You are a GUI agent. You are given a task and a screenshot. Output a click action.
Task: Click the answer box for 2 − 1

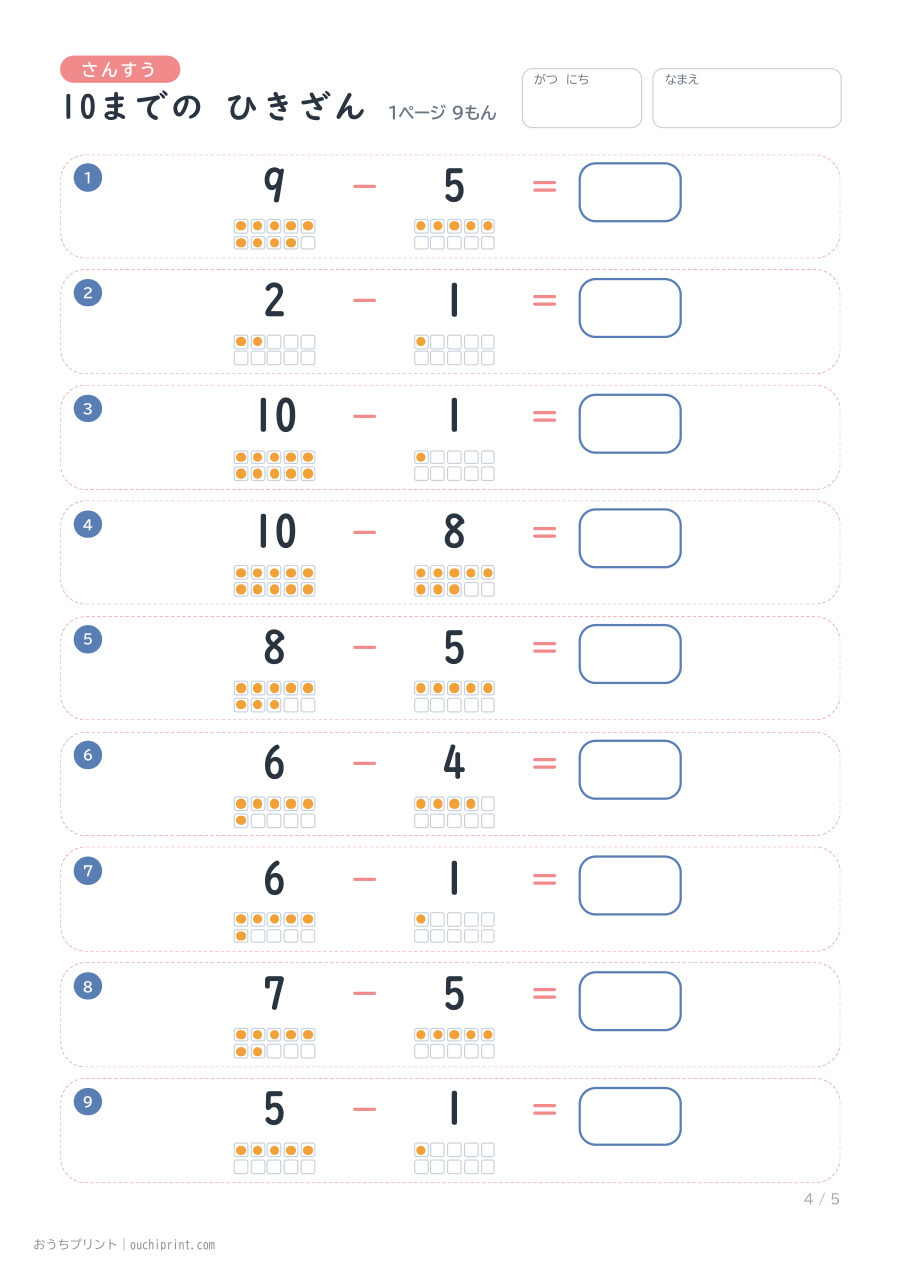point(630,308)
